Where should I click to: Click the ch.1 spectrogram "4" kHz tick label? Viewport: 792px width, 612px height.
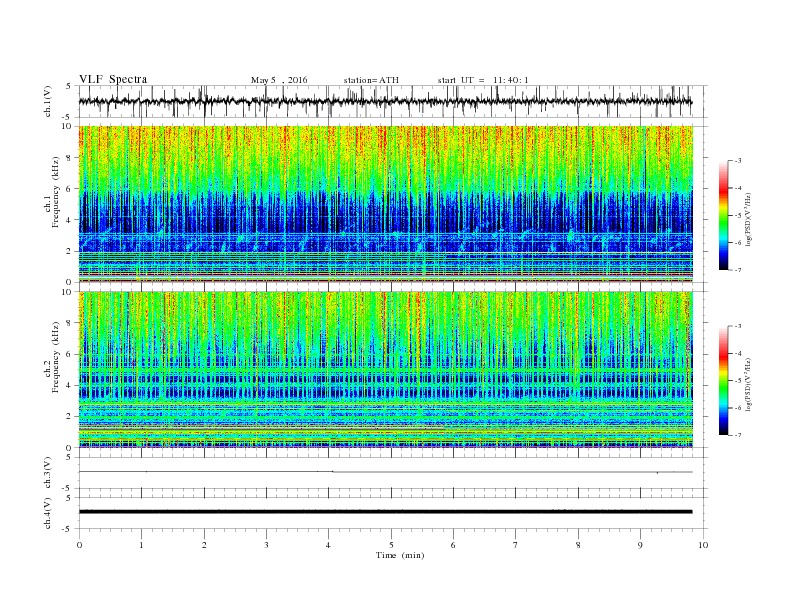coord(69,220)
